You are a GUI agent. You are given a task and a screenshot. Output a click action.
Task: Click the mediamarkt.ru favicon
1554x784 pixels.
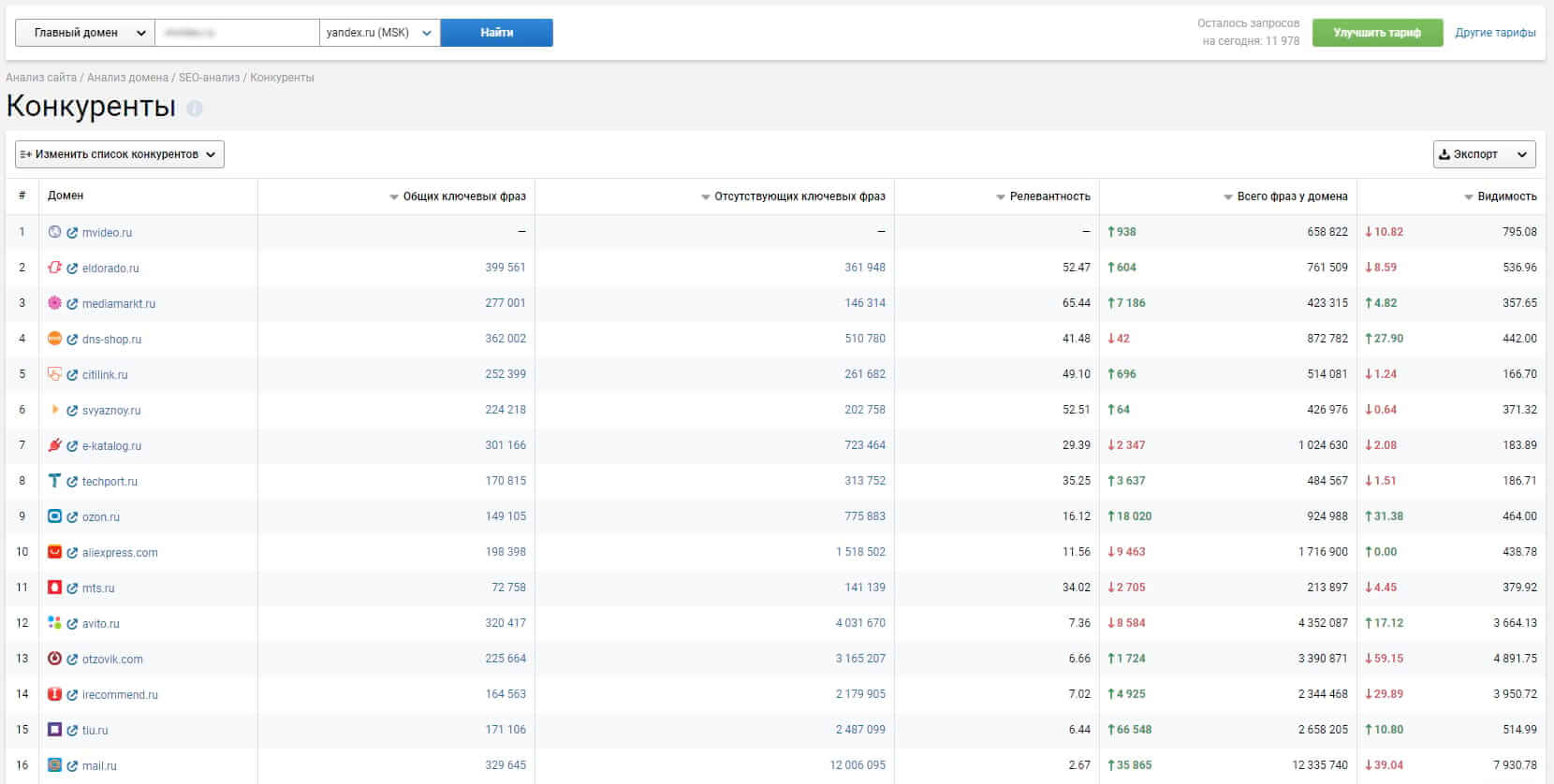pyautogui.click(x=54, y=303)
